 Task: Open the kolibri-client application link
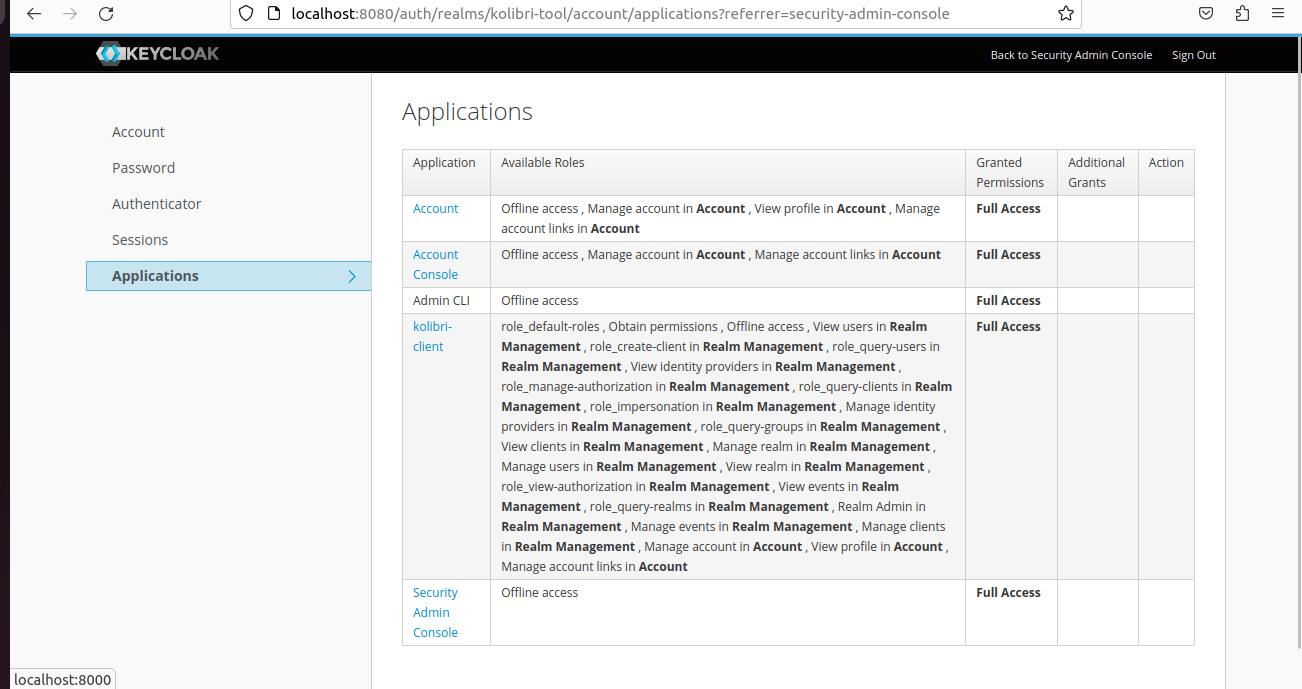(432, 336)
